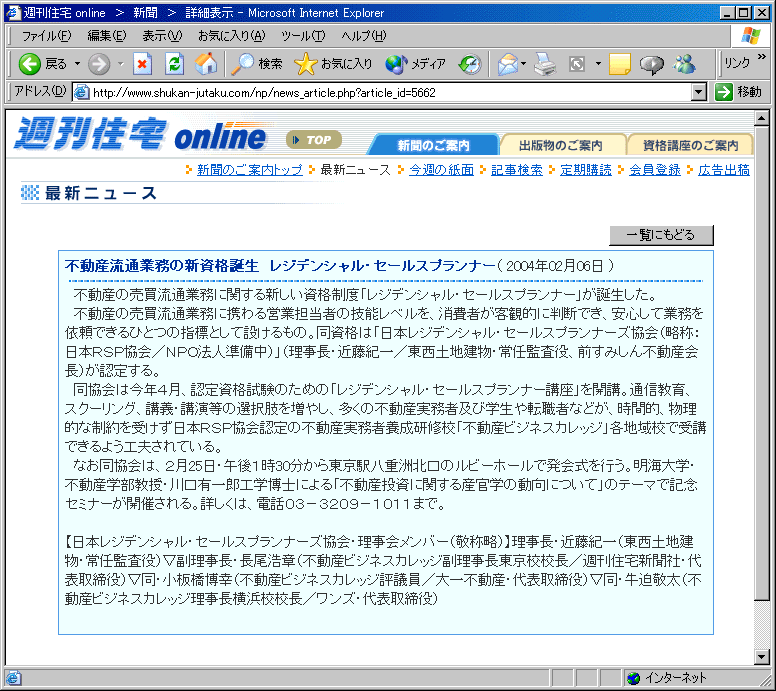
Task: Open the ツール(T) menu
Action: (x=303, y=36)
